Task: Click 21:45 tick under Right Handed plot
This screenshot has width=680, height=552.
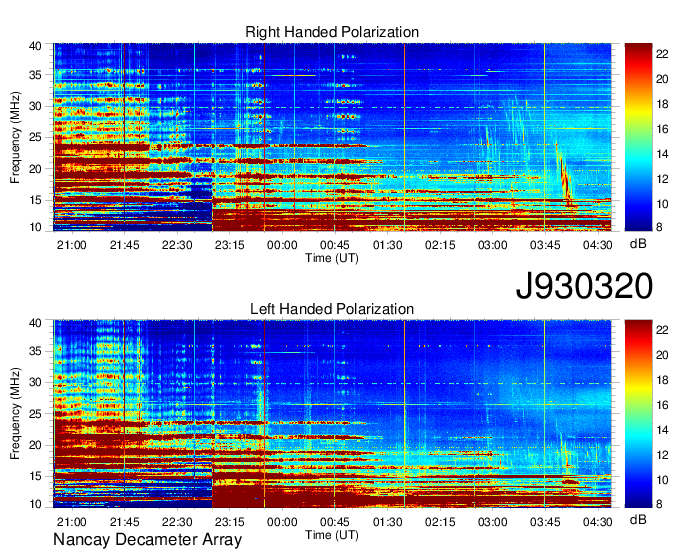Action: [124, 245]
